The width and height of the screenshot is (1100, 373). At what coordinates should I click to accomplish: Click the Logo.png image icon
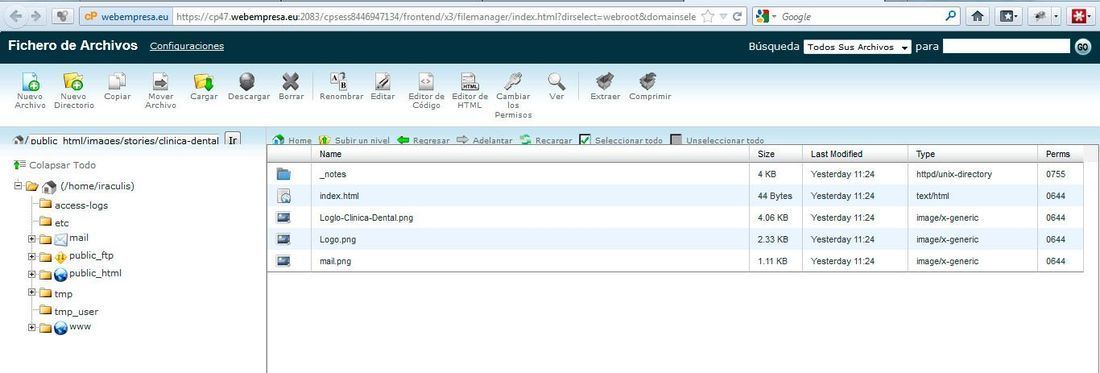coord(283,239)
